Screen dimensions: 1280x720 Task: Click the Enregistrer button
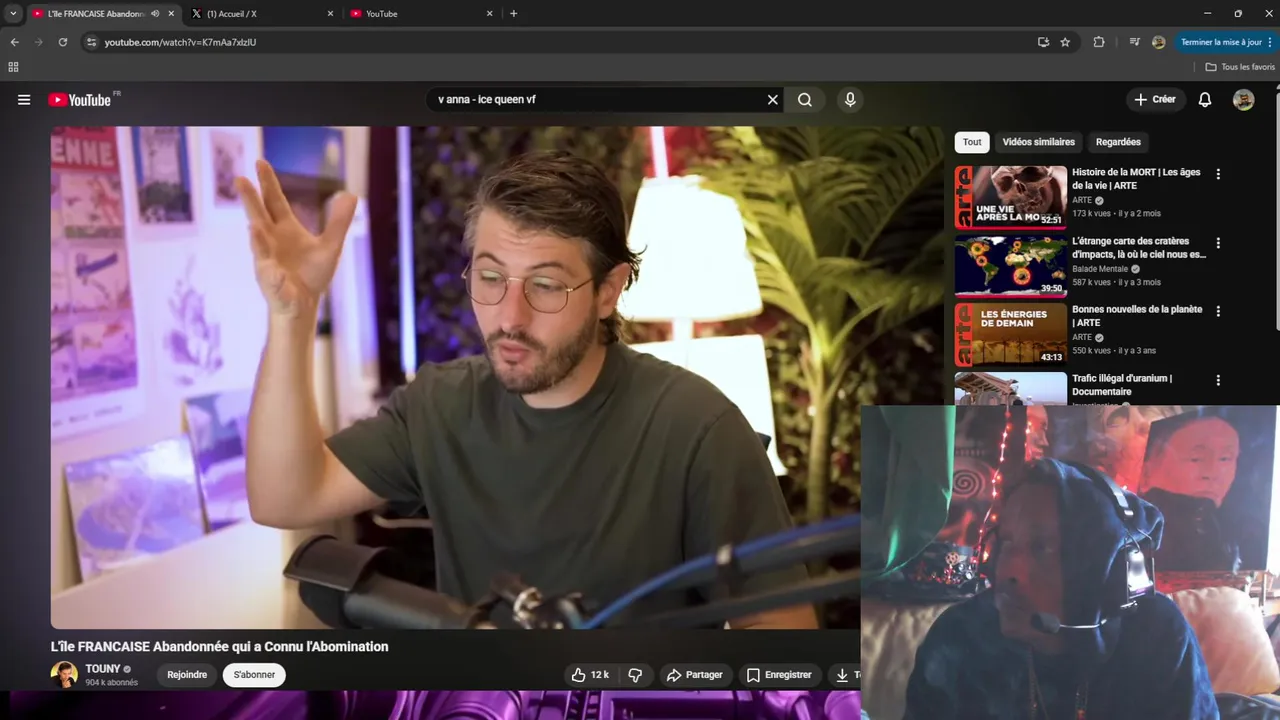pos(779,675)
